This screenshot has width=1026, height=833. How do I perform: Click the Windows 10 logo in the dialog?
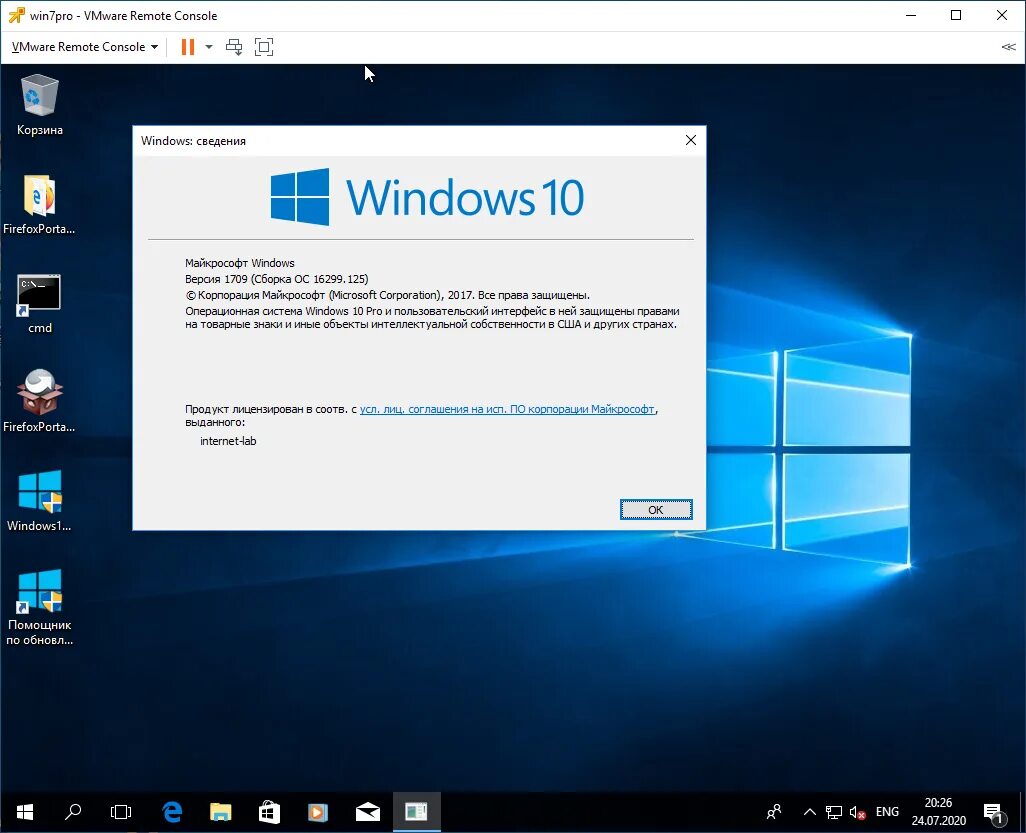(x=427, y=197)
